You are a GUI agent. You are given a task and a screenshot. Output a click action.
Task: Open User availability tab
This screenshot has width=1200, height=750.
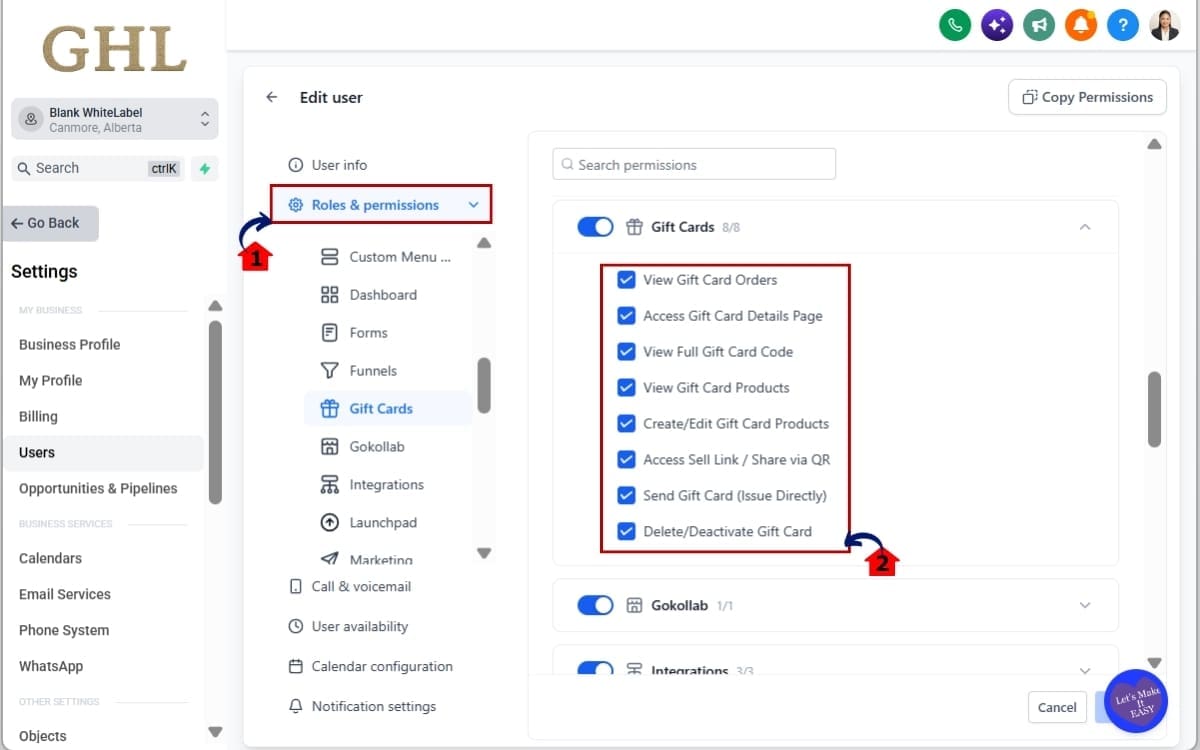tap(348, 627)
